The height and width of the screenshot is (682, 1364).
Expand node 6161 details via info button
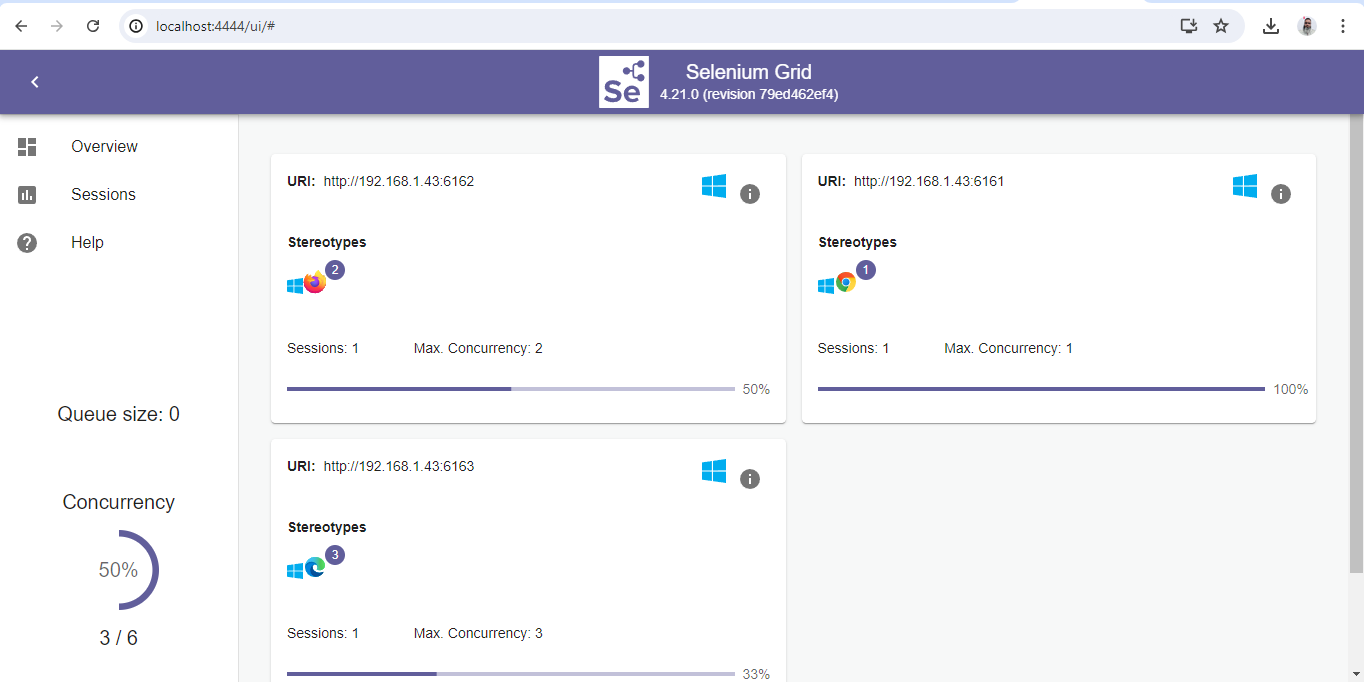click(x=1281, y=194)
